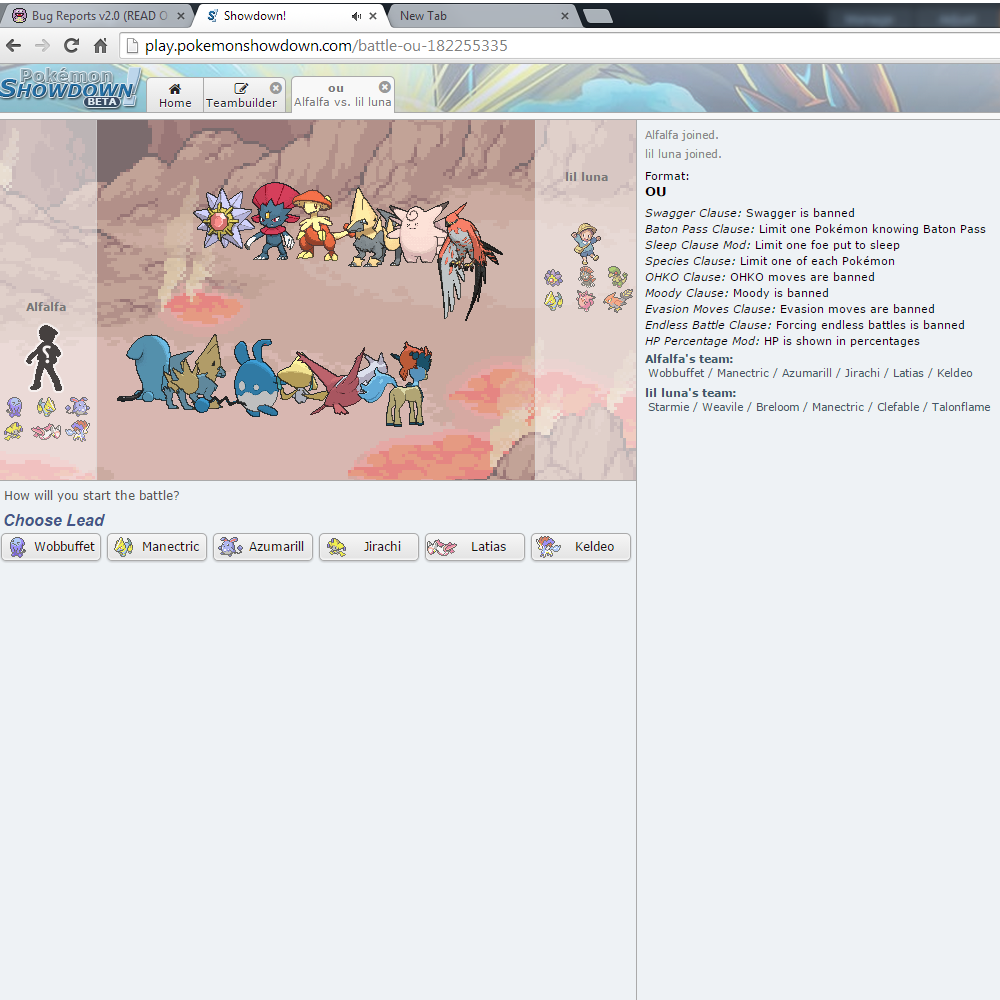This screenshot has width=1000, height=1000.
Task: Choose Azumarill as lead
Action: 263,547
